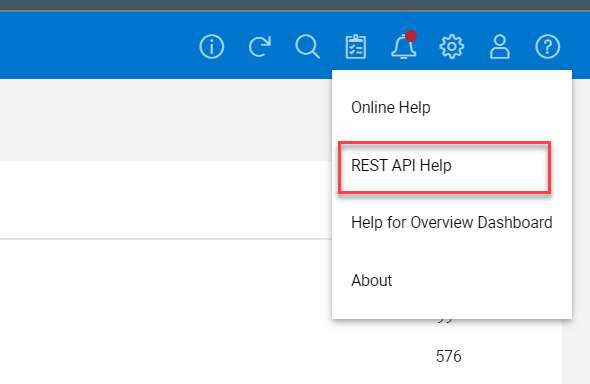Toggle the help question mark menu
Image resolution: width=590 pixels, height=384 pixels.
pos(547,47)
